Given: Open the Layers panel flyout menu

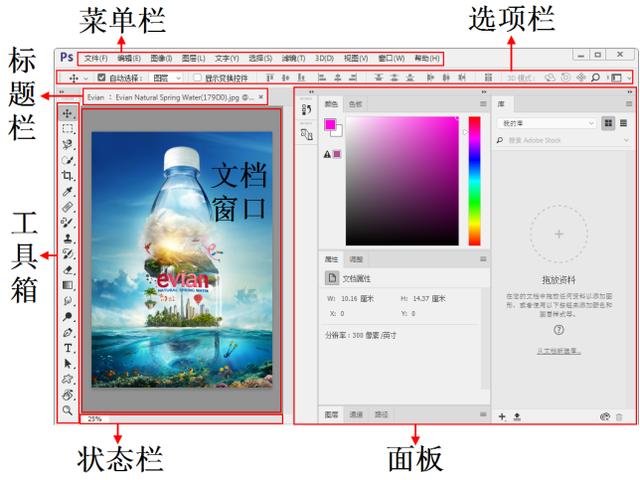Looking at the screenshot, I should click(483, 414).
